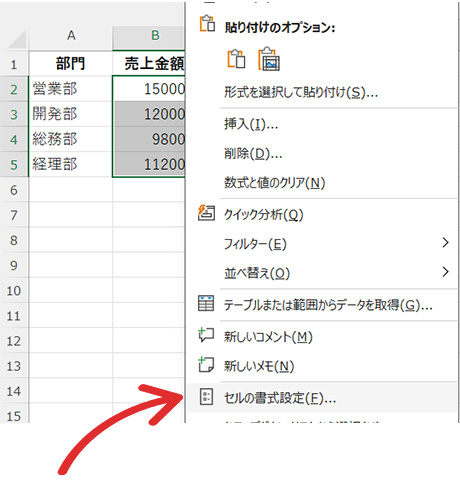The width and height of the screenshot is (460, 491).
Task: Click the clipboard icon beside 貼り付けのオプション
Action: (x=207, y=23)
